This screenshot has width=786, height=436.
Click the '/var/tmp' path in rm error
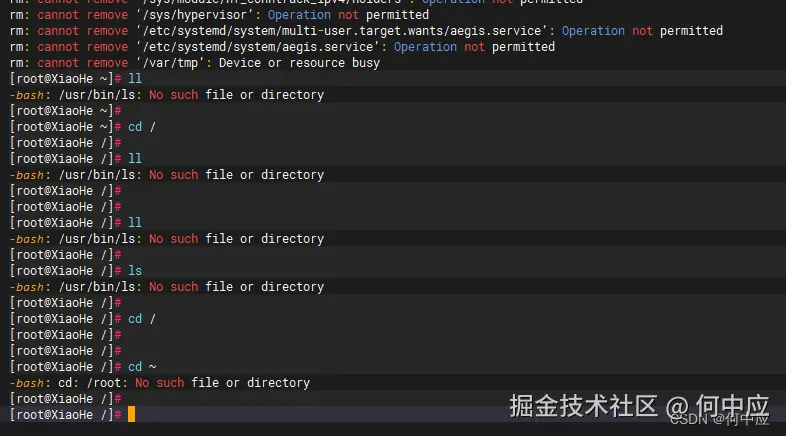point(170,63)
